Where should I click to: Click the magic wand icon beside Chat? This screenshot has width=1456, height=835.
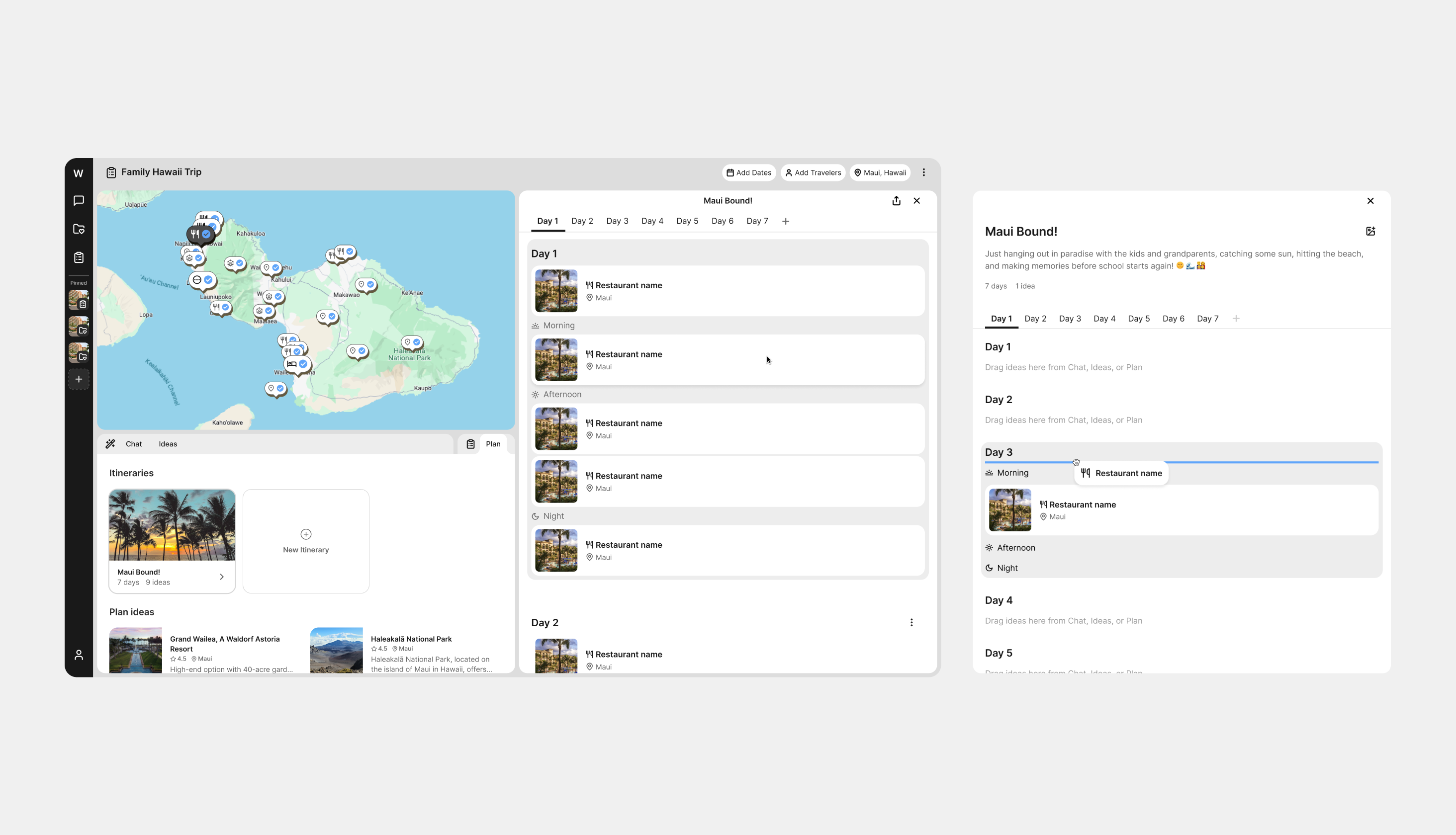[x=110, y=444]
